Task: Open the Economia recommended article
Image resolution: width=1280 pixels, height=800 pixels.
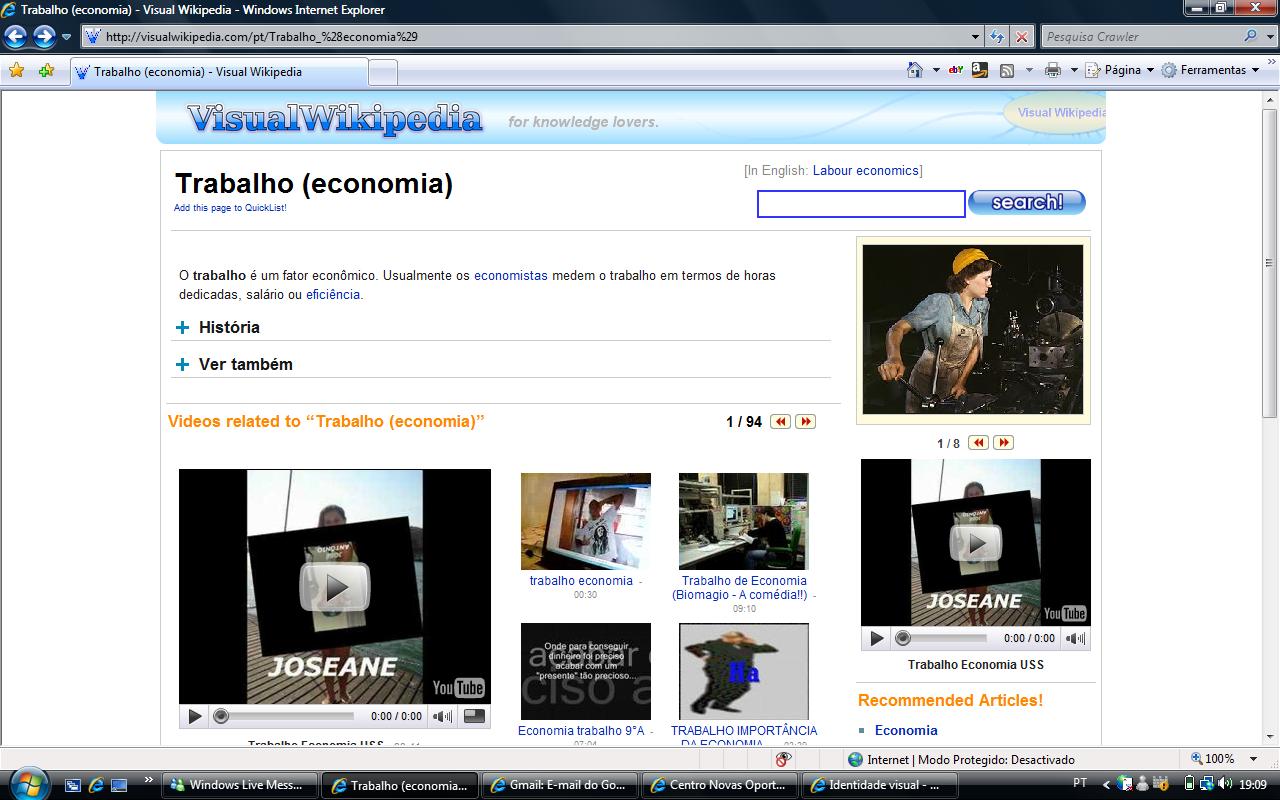Action: pyautogui.click(x=906, y=730)
